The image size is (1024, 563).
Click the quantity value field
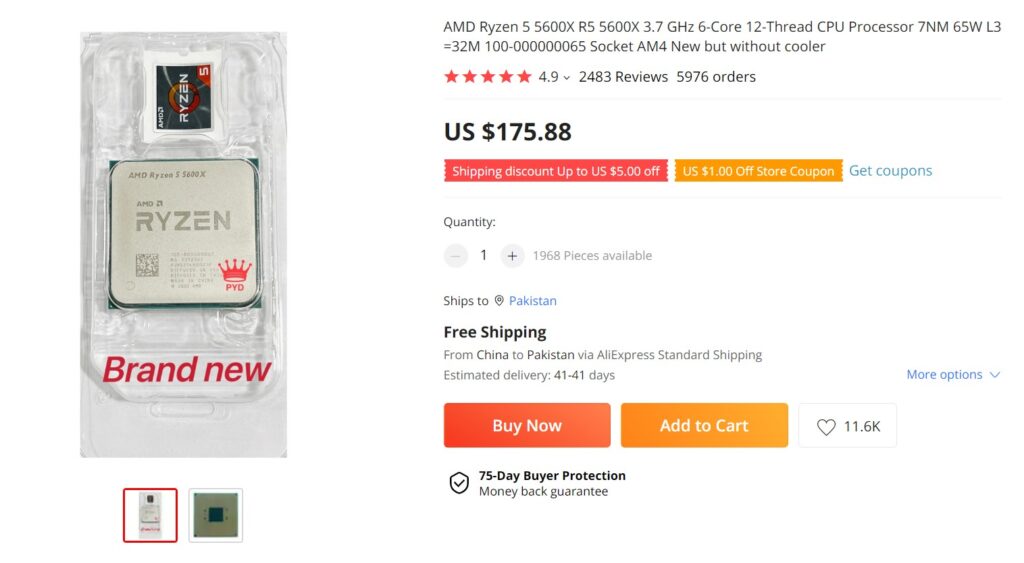click(x=484, y=256)
